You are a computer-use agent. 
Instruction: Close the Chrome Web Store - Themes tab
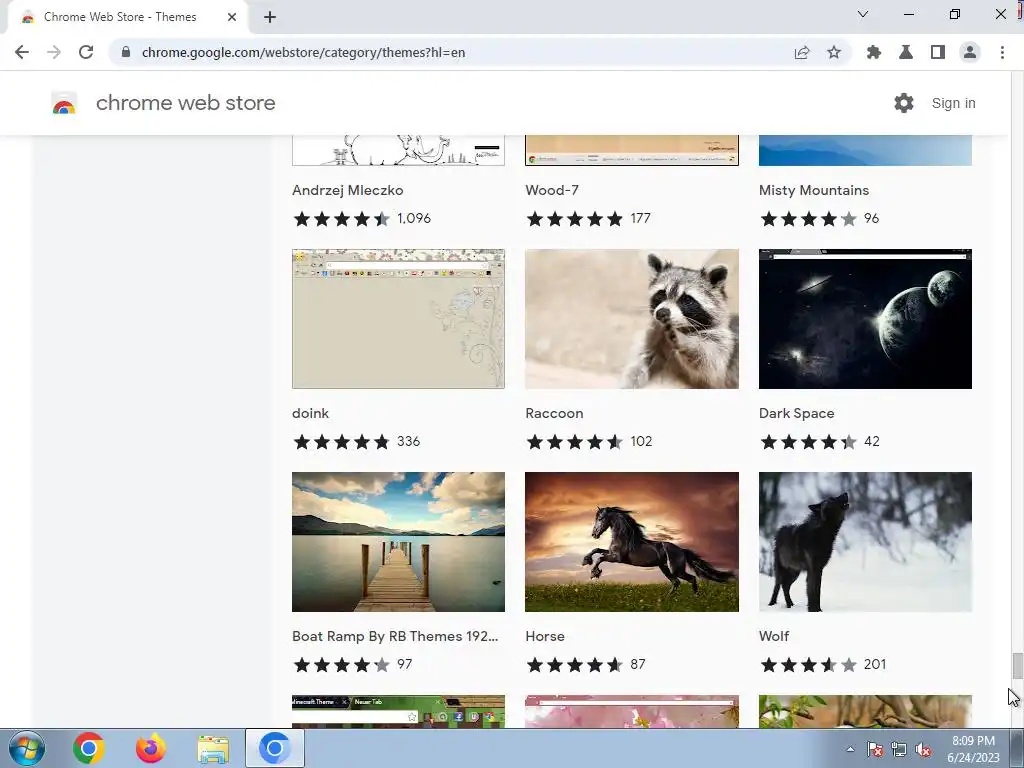[232, 17]
